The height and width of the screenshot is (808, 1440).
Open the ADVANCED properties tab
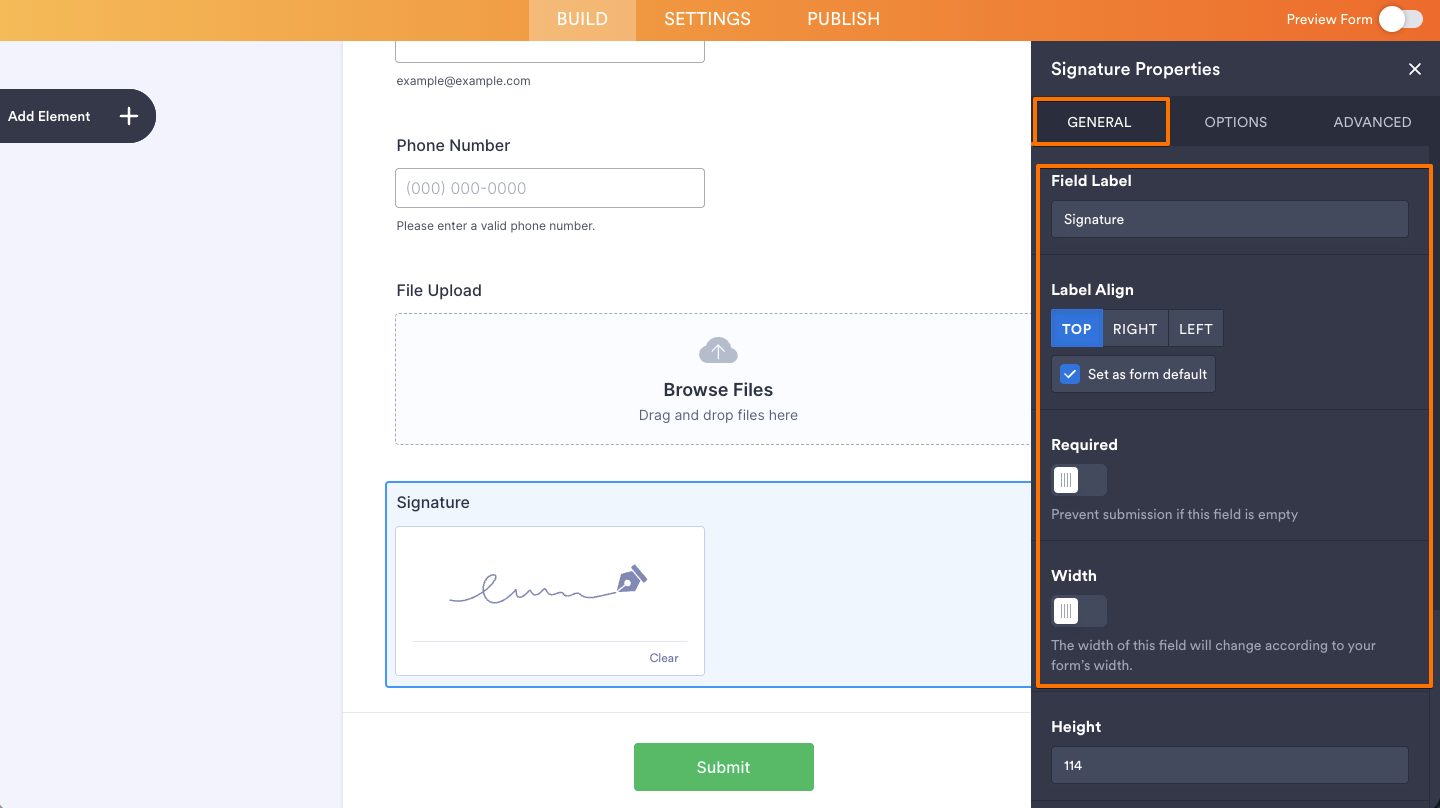pos(1372,122)
